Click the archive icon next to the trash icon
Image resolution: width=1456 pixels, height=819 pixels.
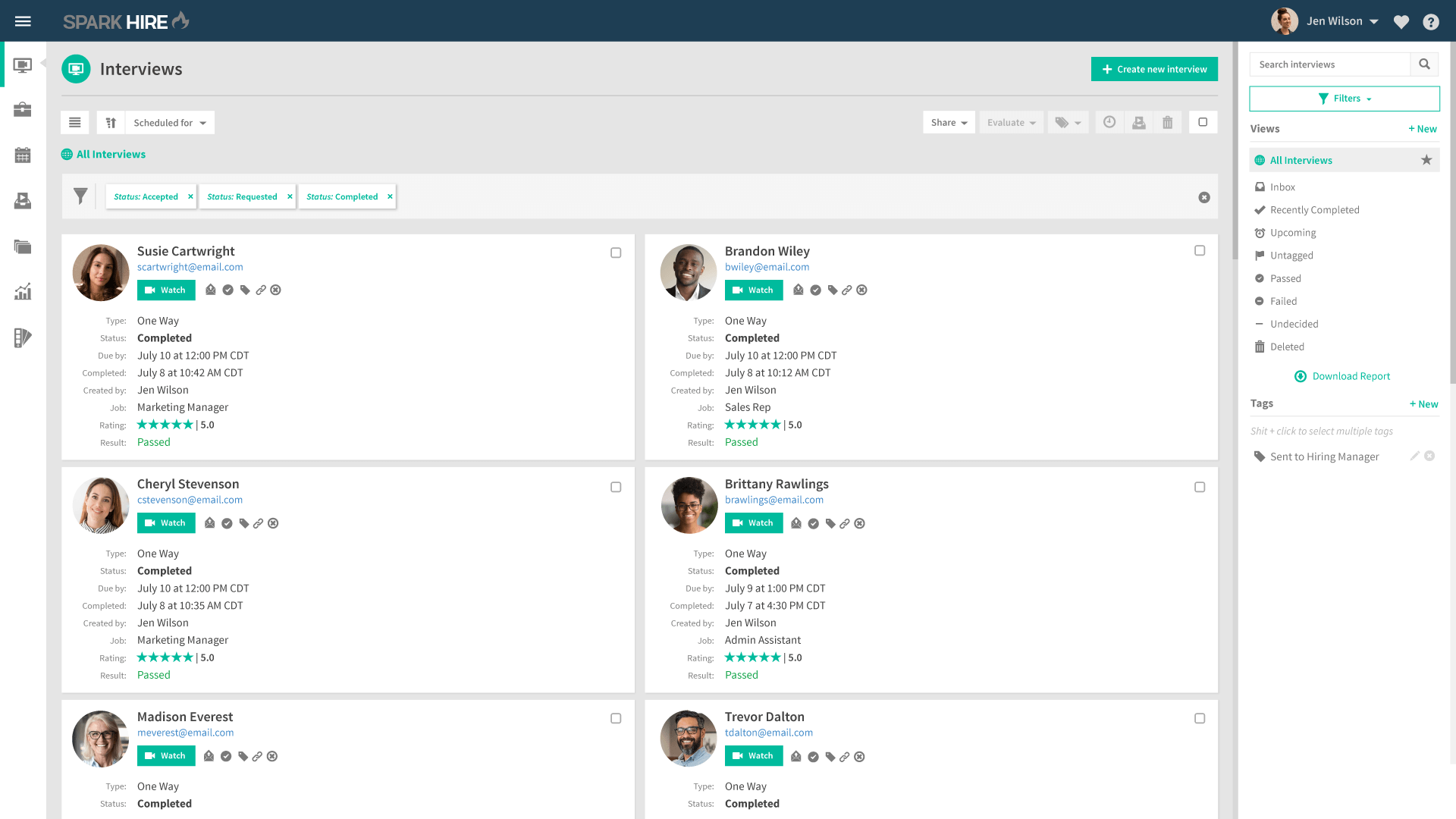[1138, 122]
